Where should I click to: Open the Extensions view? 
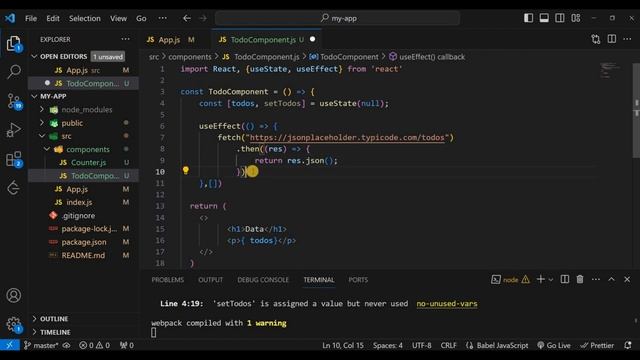[14, 159]
